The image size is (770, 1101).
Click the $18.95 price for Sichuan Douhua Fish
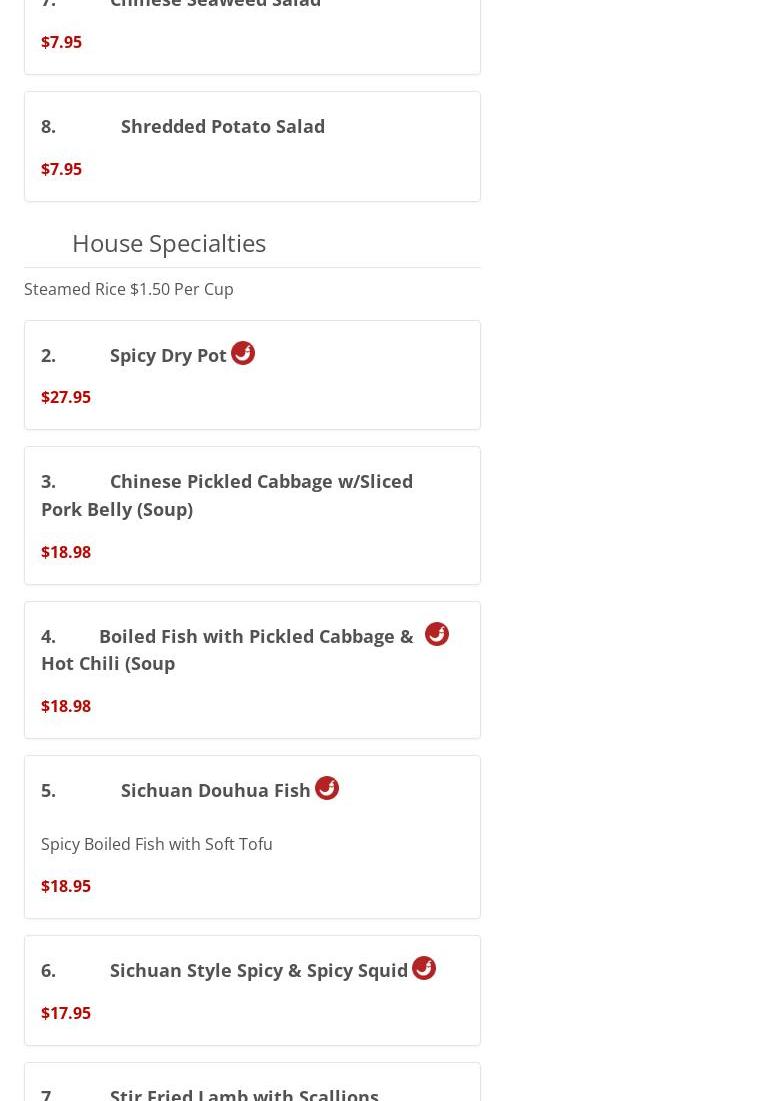pyautogui.click(x=66, y=885)
